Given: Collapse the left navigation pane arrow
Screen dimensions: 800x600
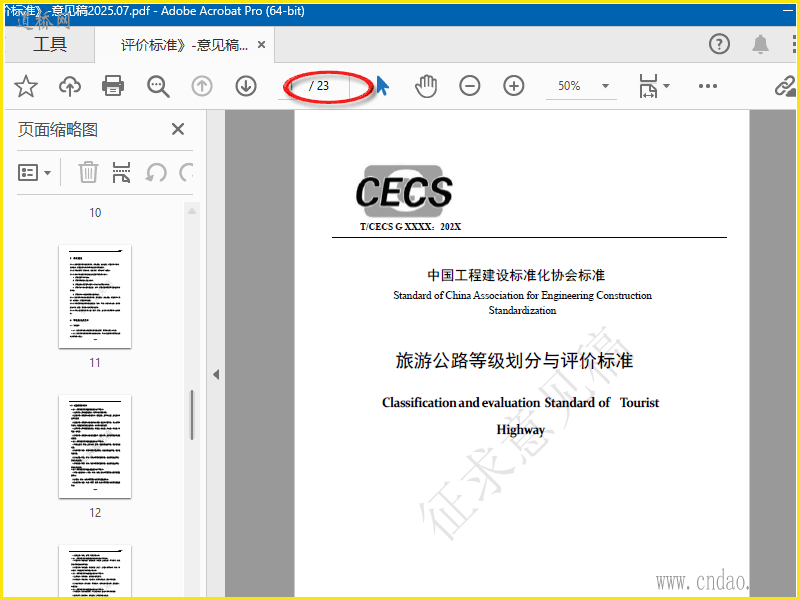Looking at the screenshot, I should pos(216,374).
